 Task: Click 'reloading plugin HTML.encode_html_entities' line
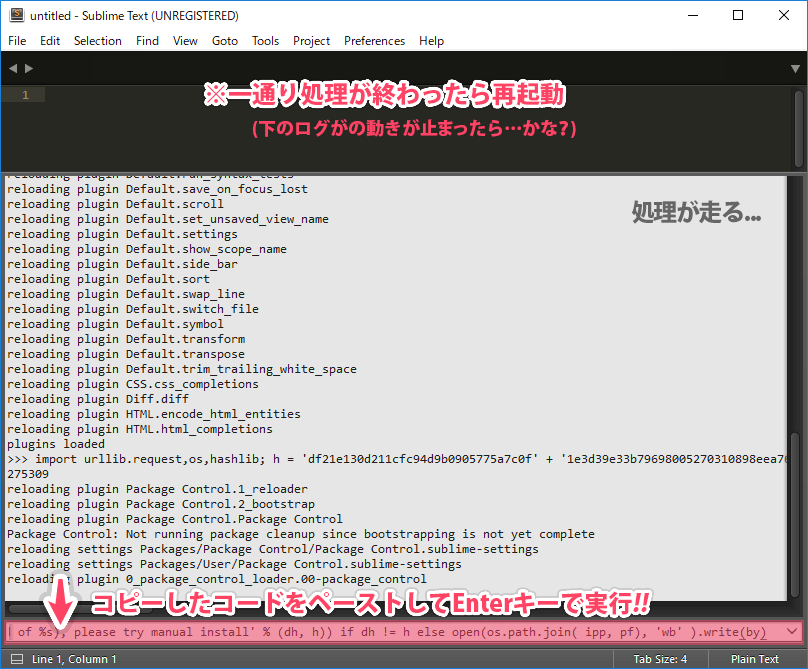tap(154, 414)
